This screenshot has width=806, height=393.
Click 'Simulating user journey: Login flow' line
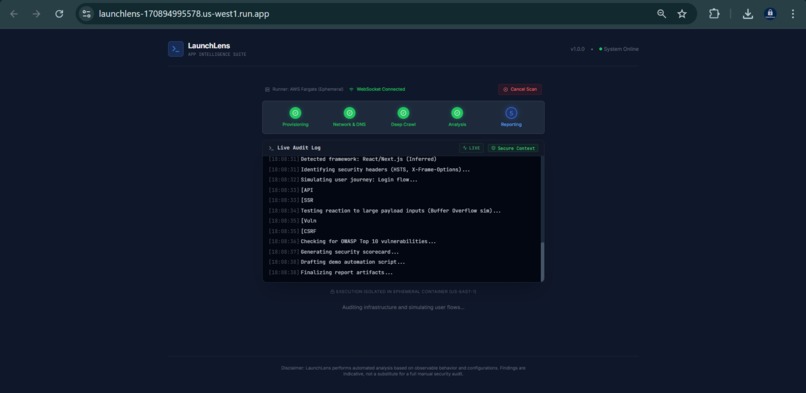359,180
